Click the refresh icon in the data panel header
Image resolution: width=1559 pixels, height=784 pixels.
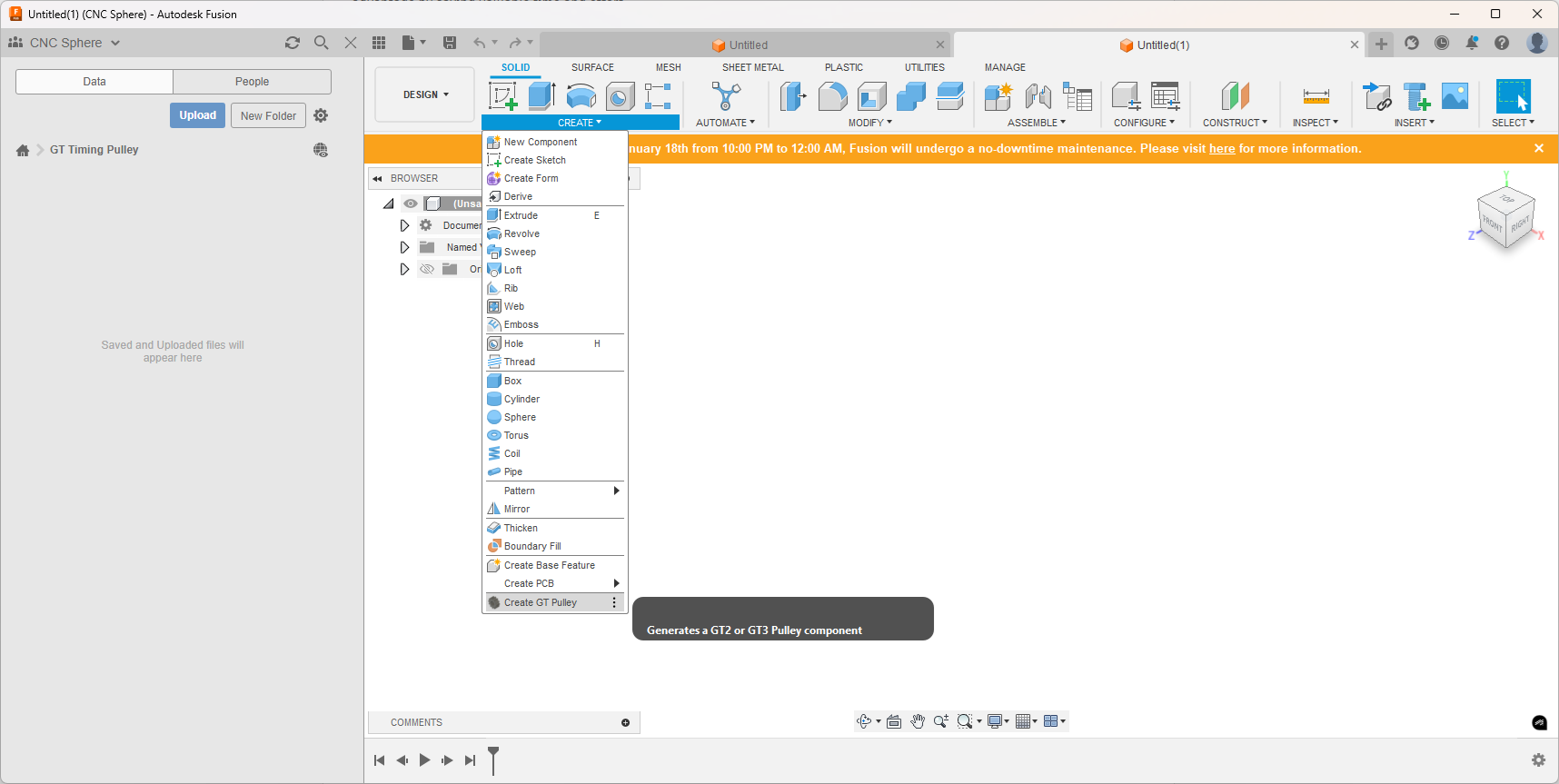(293, 43)
